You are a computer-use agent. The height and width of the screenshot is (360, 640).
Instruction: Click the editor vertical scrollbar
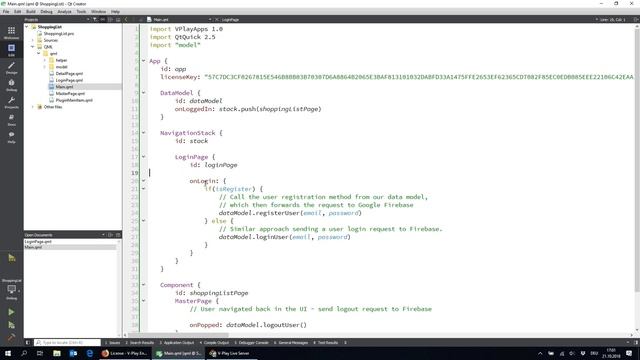(x=637, y=159)
